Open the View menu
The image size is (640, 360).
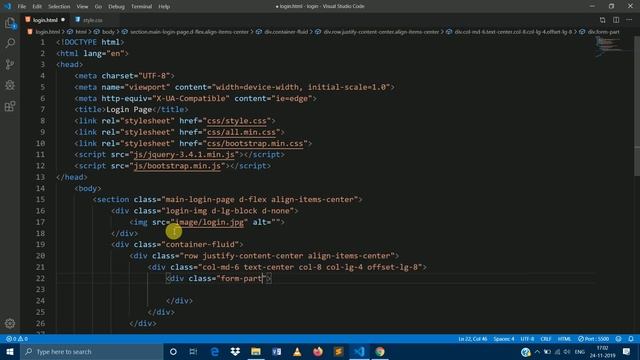tap(82, 7)
